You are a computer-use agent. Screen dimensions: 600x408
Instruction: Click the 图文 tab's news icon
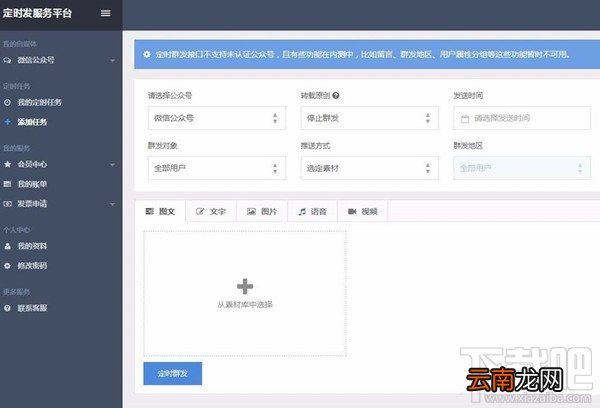pyautogui.click(x=150, y=211)
